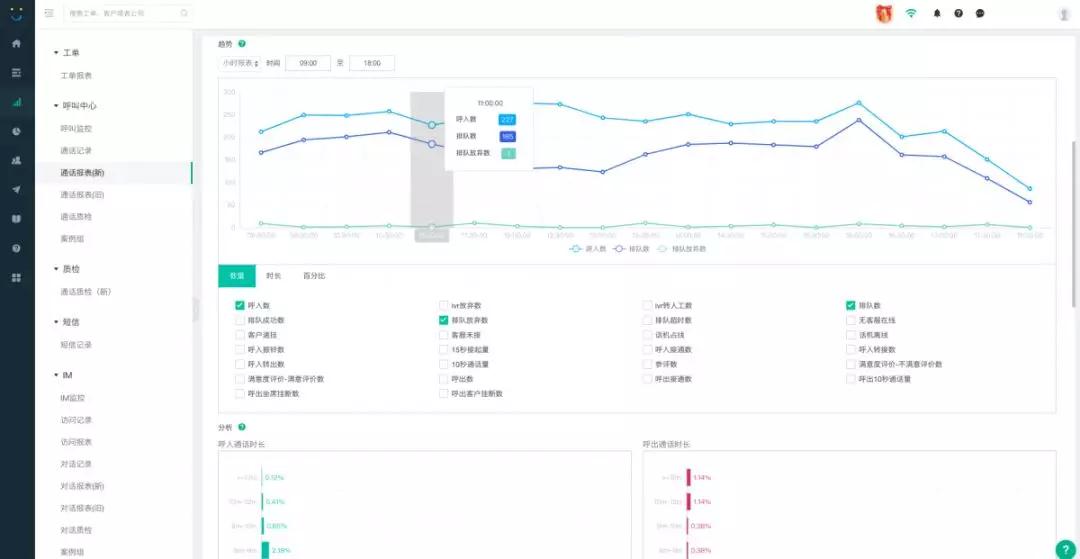
Task: Click the paper plane sidebar icon
Action: pos(17,189)
